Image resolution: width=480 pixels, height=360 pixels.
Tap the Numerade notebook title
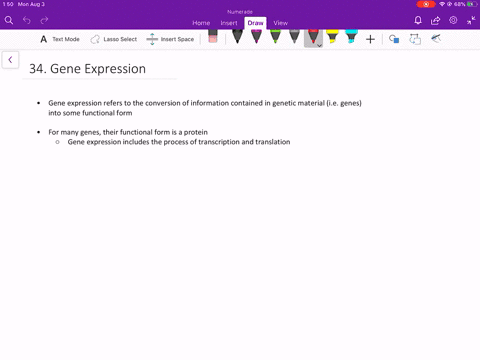[240, 12]
